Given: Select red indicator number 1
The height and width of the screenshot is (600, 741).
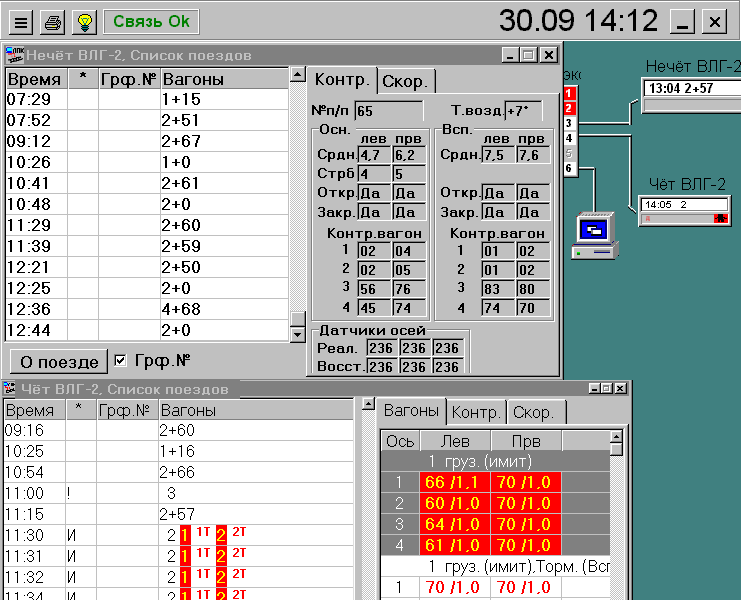Looking at the screenshot, I should pyautogui.click(x=569, y=93).
